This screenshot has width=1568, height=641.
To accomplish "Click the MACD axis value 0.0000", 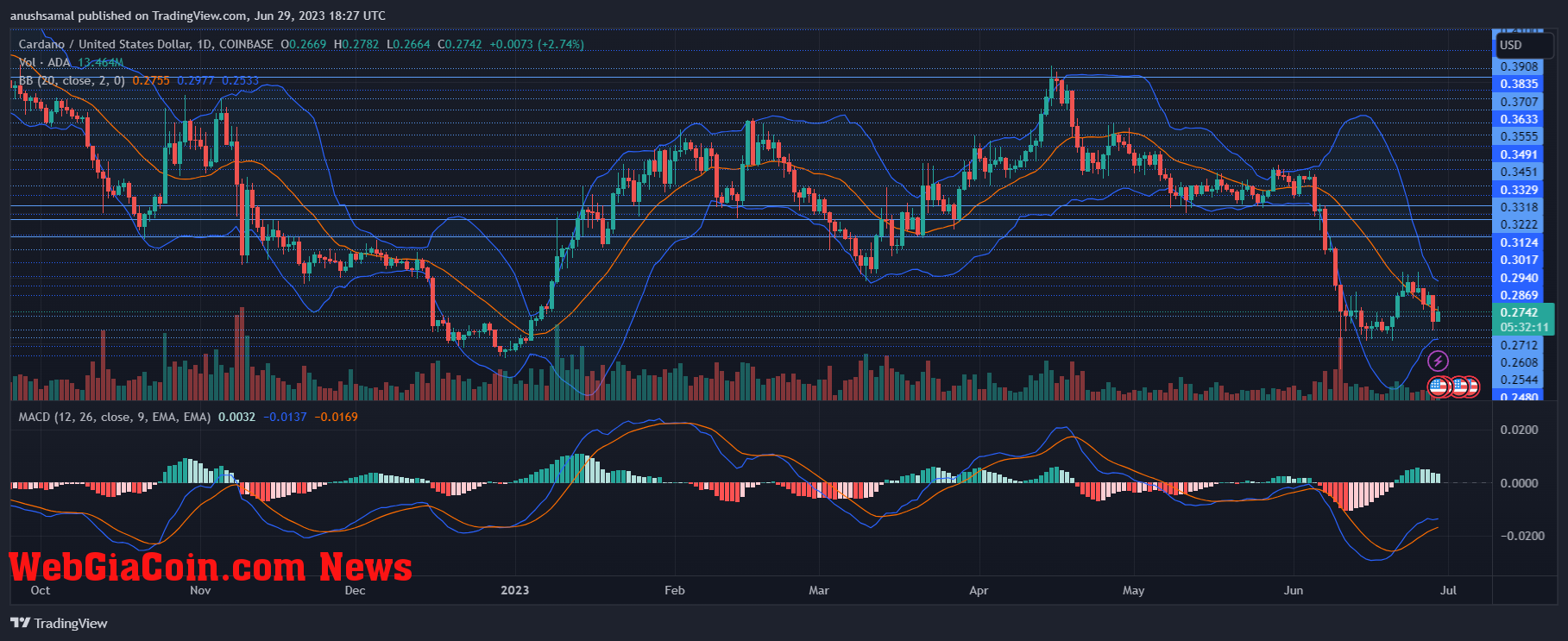I will pos(1519,483).
